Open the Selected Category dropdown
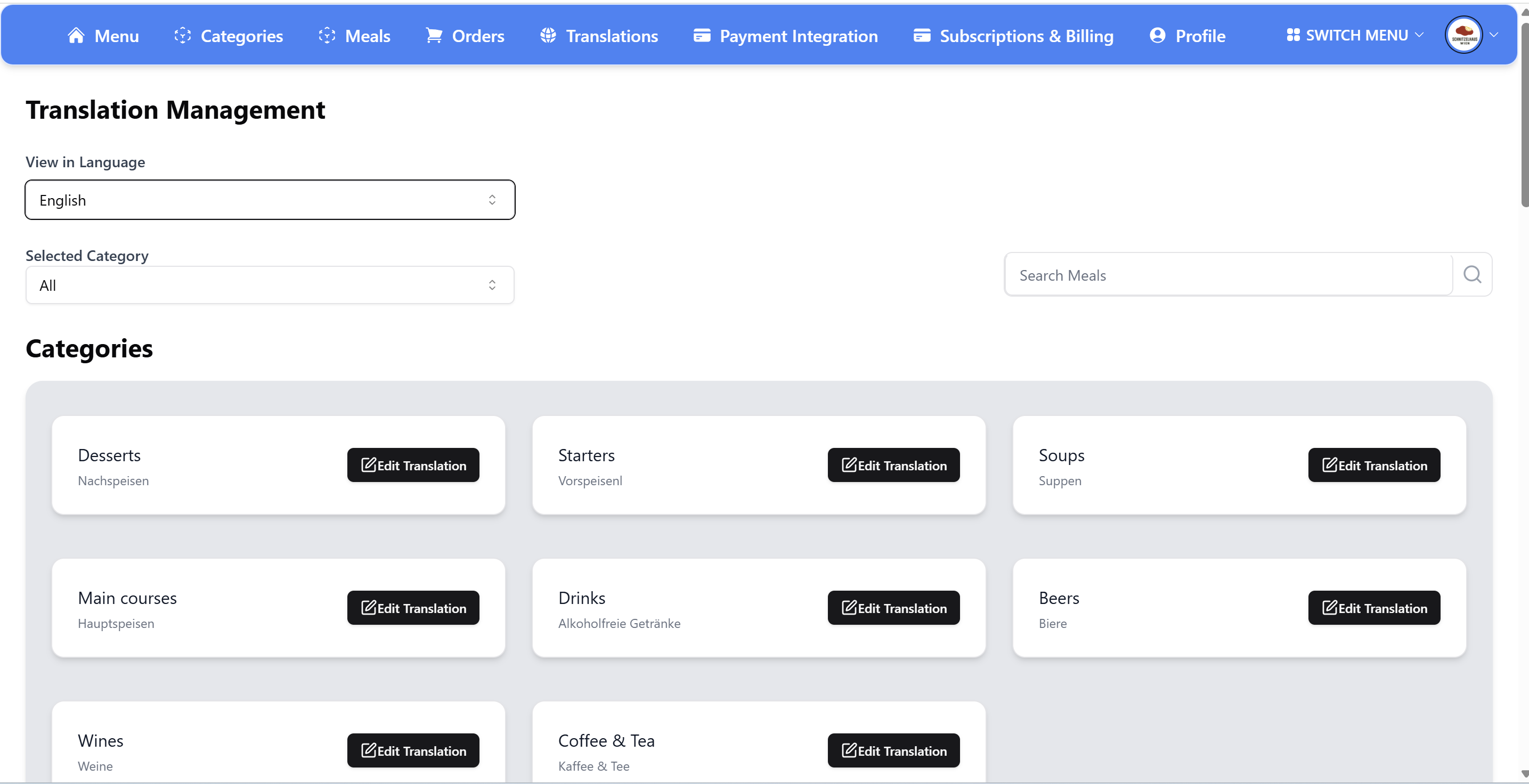This screenshot has width=1529, height=784. point(270,285)
